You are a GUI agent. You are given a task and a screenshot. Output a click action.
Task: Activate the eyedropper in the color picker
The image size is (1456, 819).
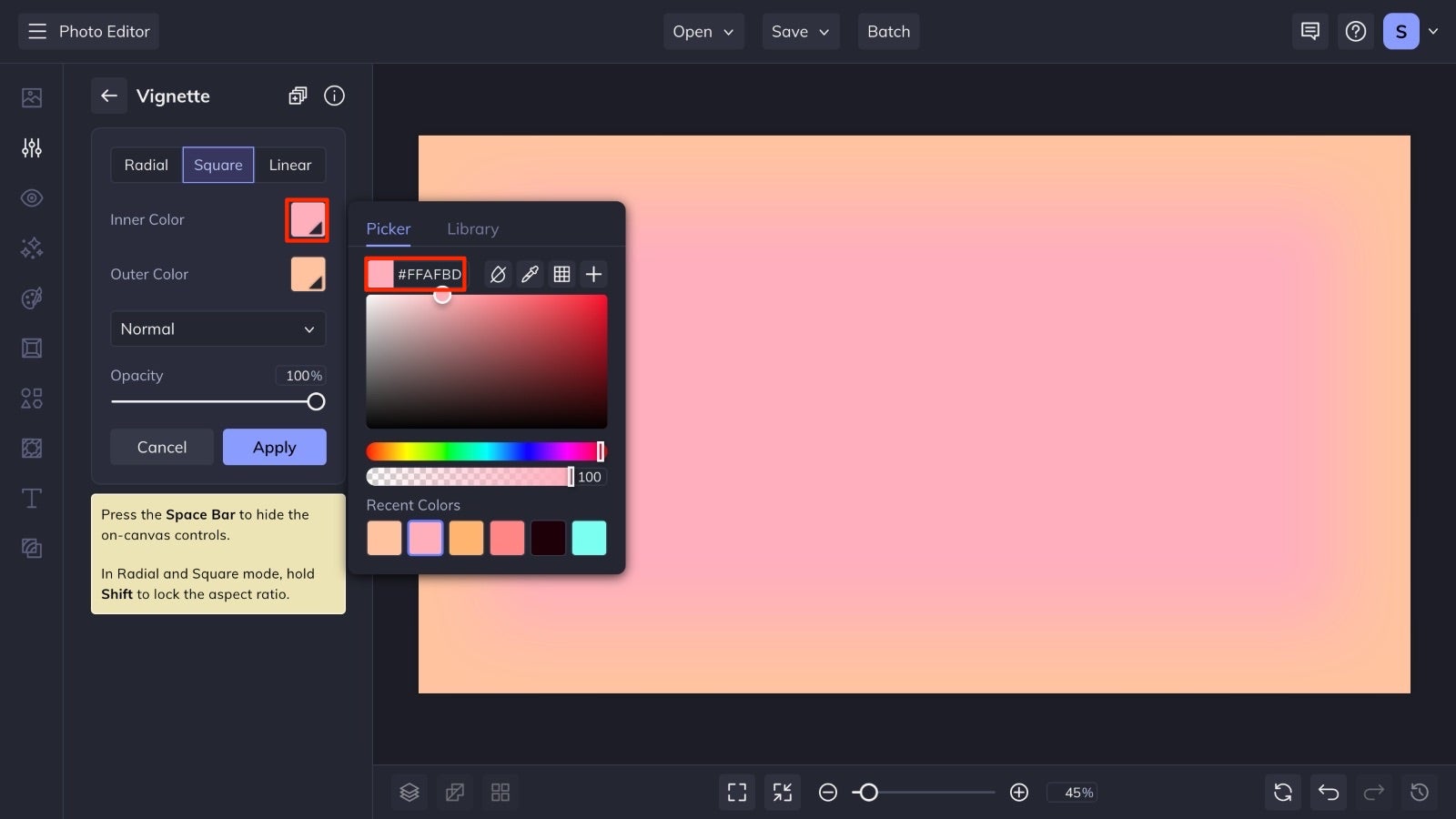(x=531, y=273)
